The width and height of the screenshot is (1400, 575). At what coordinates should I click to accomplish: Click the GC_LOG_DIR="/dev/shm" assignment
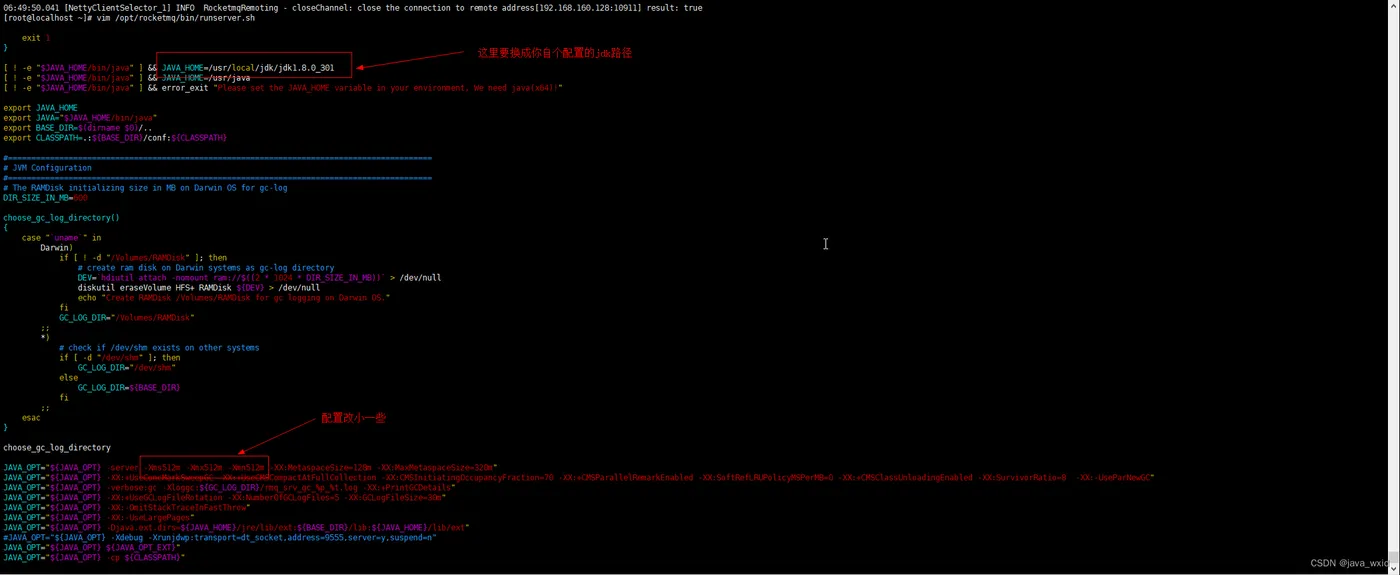pos(126,367)
